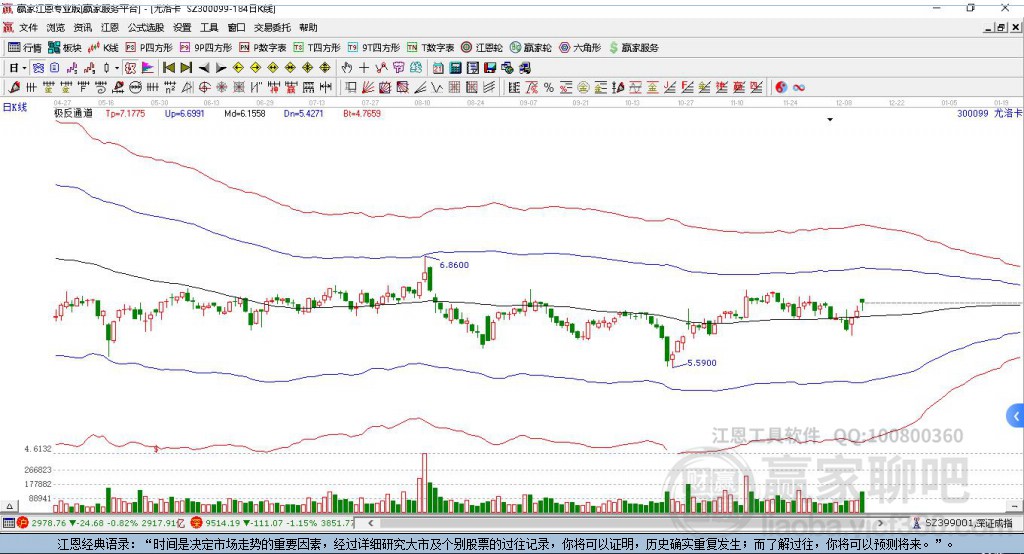Open the 六角形 hexagon tool
The image size is (1024, 554).
[580, 48]
